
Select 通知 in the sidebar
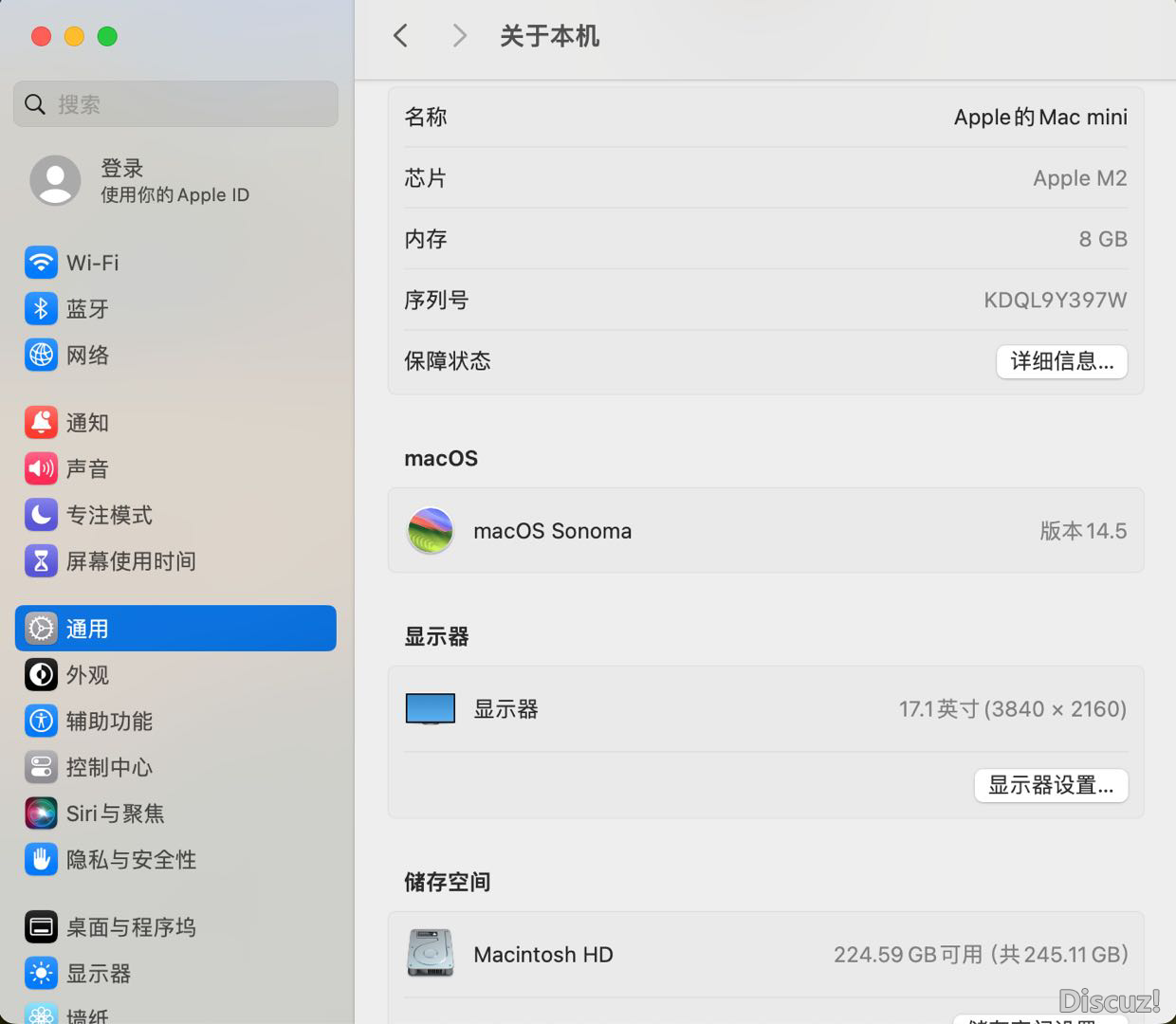pos(175,422)
